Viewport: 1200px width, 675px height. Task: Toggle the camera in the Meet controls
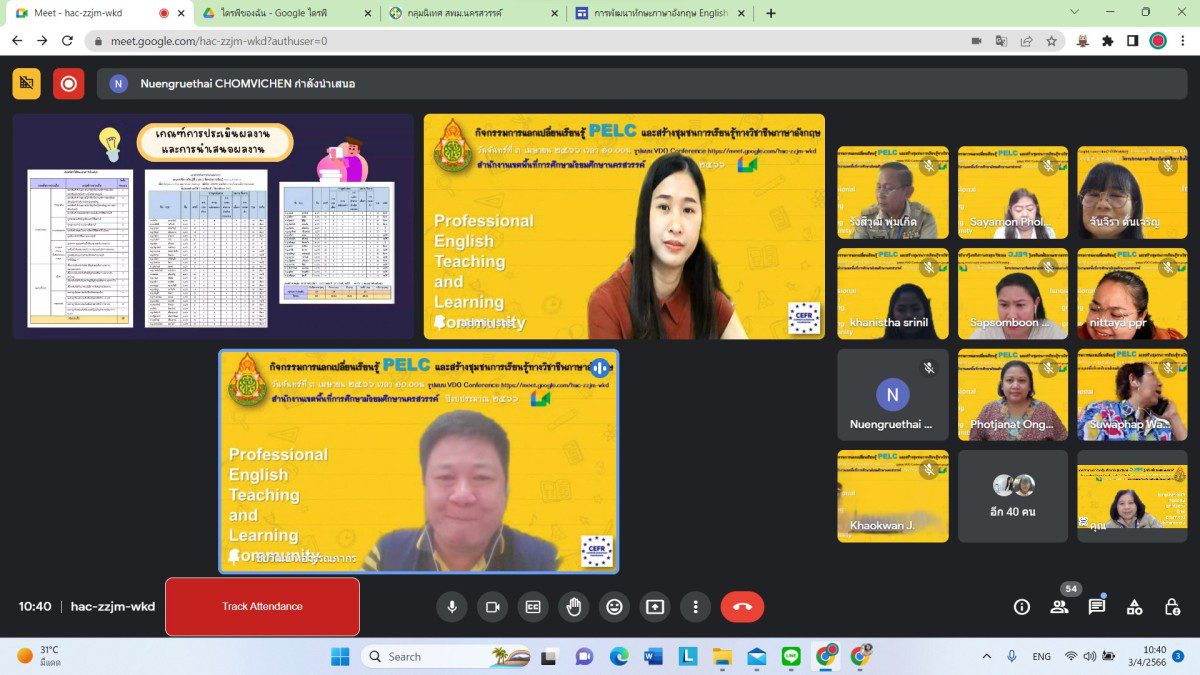pos(492,606)
